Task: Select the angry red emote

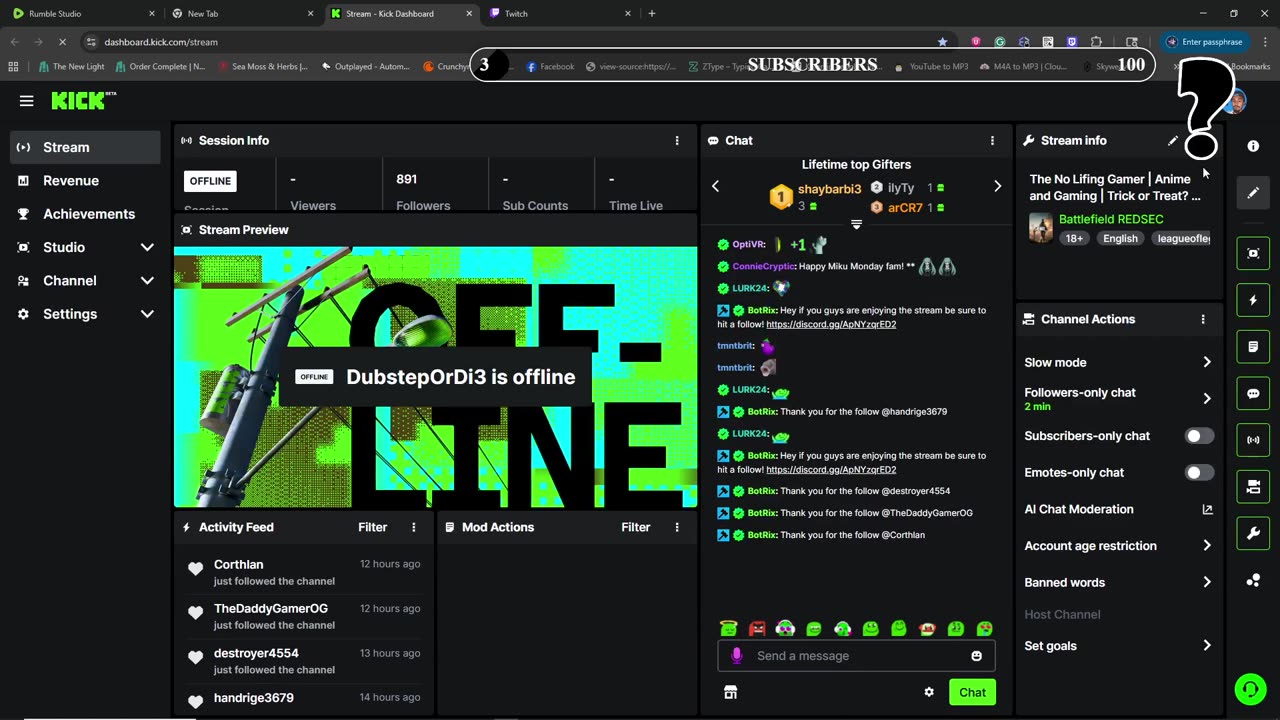Action: pyautogui.click(x=757, y=628)
